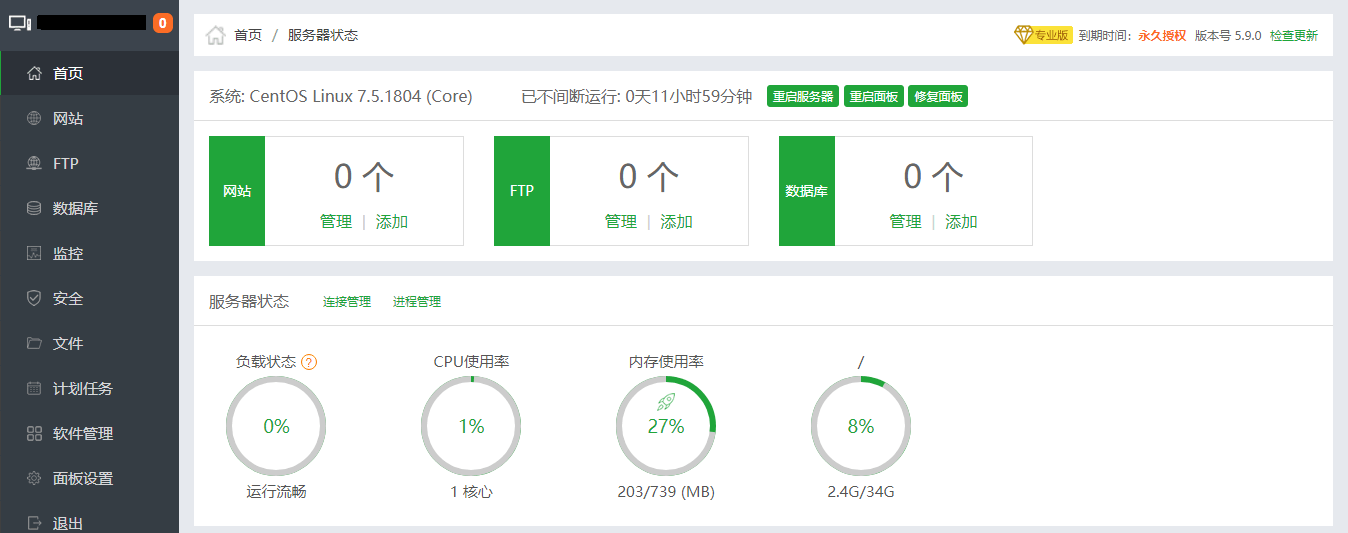This screenshot has width=1348, height=533.
Task: Click 检查更新 link
Action: click(x=1294, y=35)
